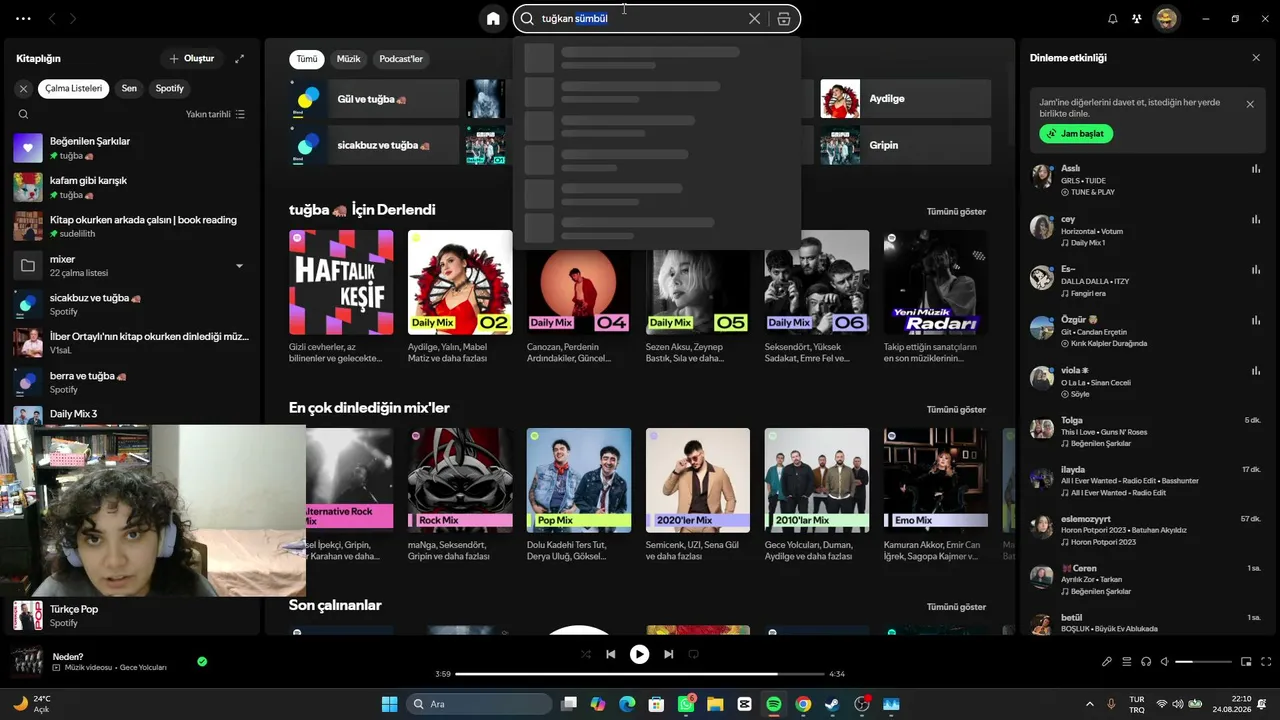Open Google Chrome from the taskbar
Image resolution: width=1280 pixels, height=720 pixels.
(x=803, y=704)
